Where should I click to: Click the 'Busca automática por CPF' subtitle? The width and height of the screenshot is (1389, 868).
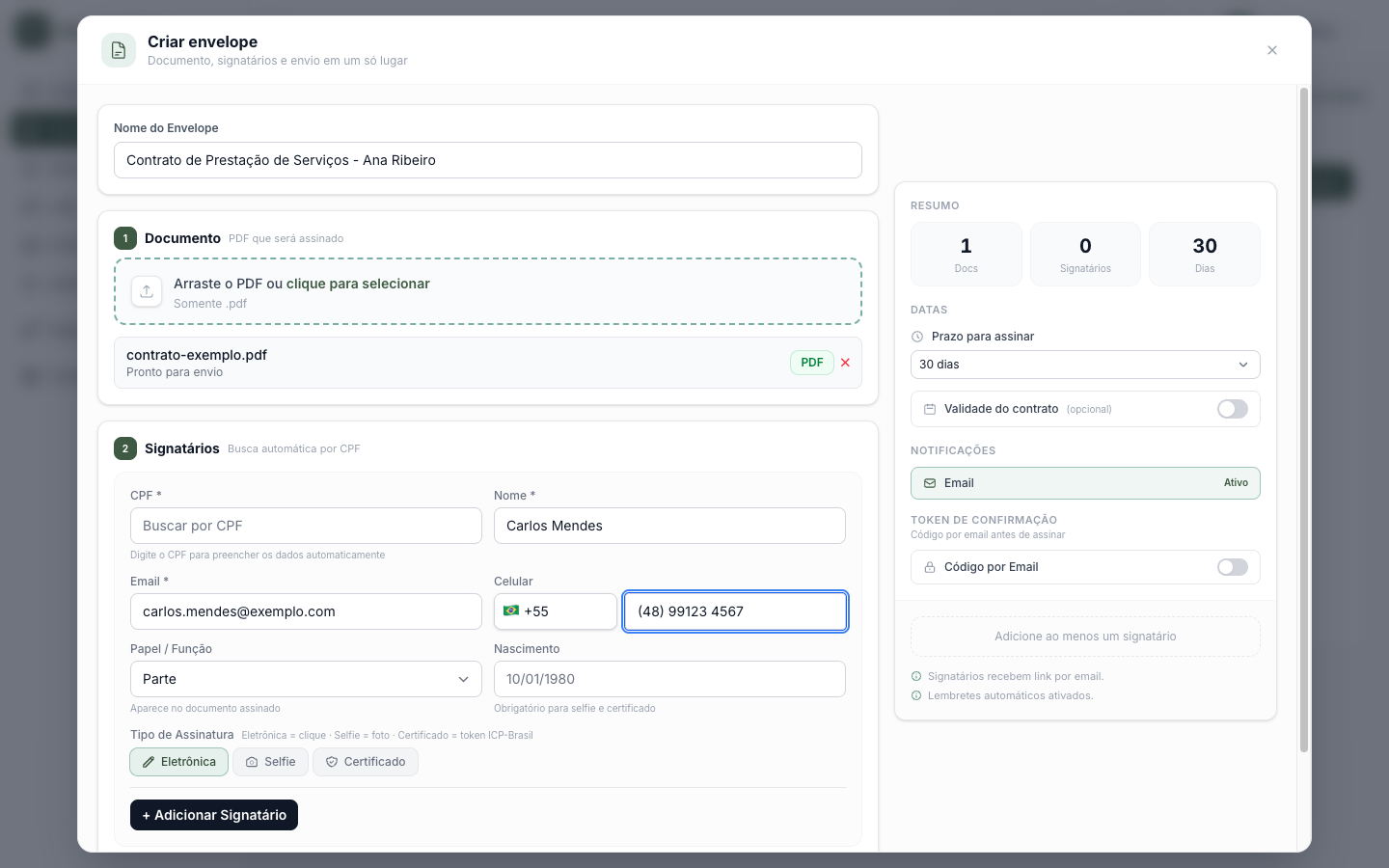294,448
